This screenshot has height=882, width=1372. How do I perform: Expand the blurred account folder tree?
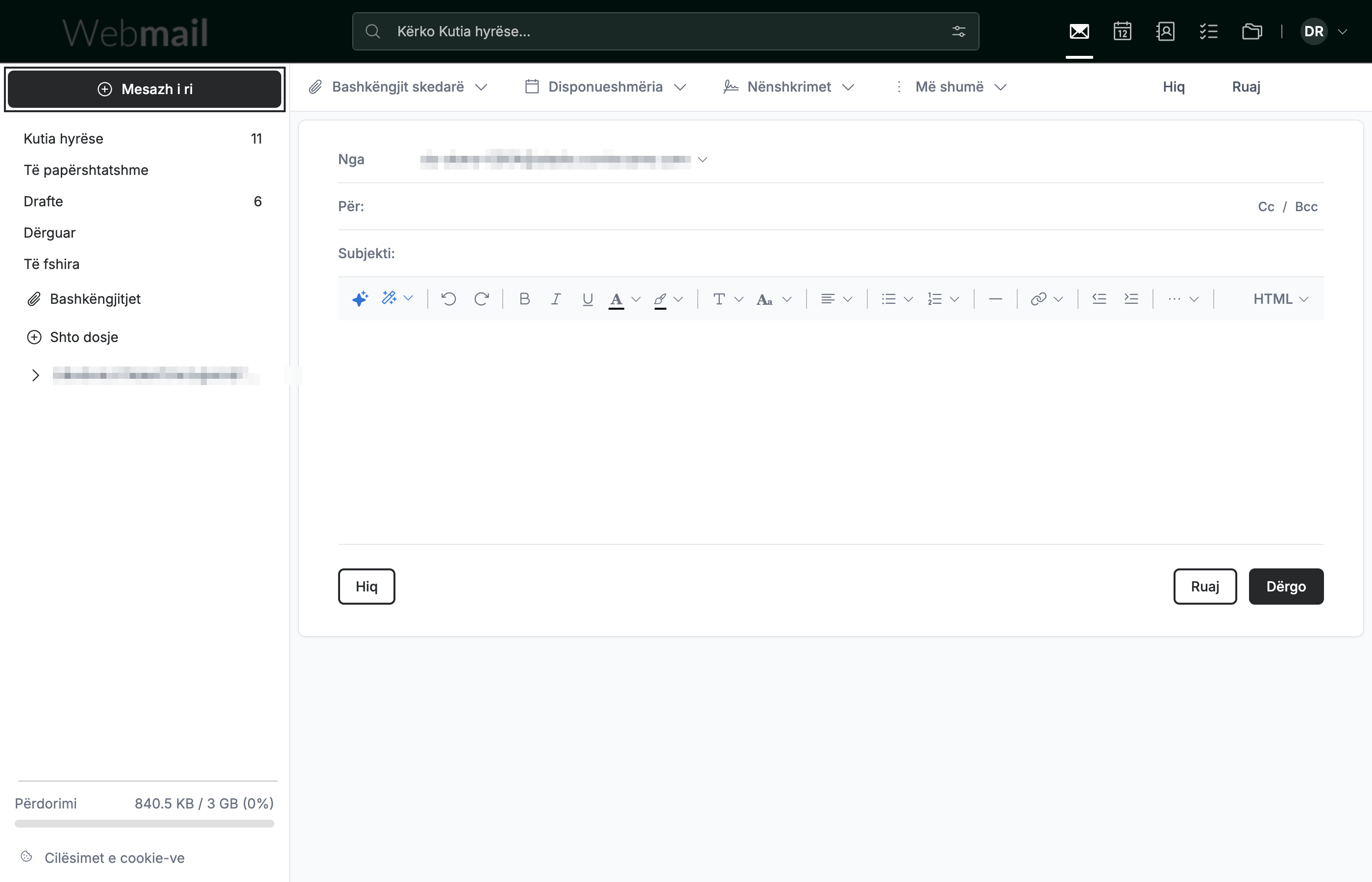click(35, 375)
